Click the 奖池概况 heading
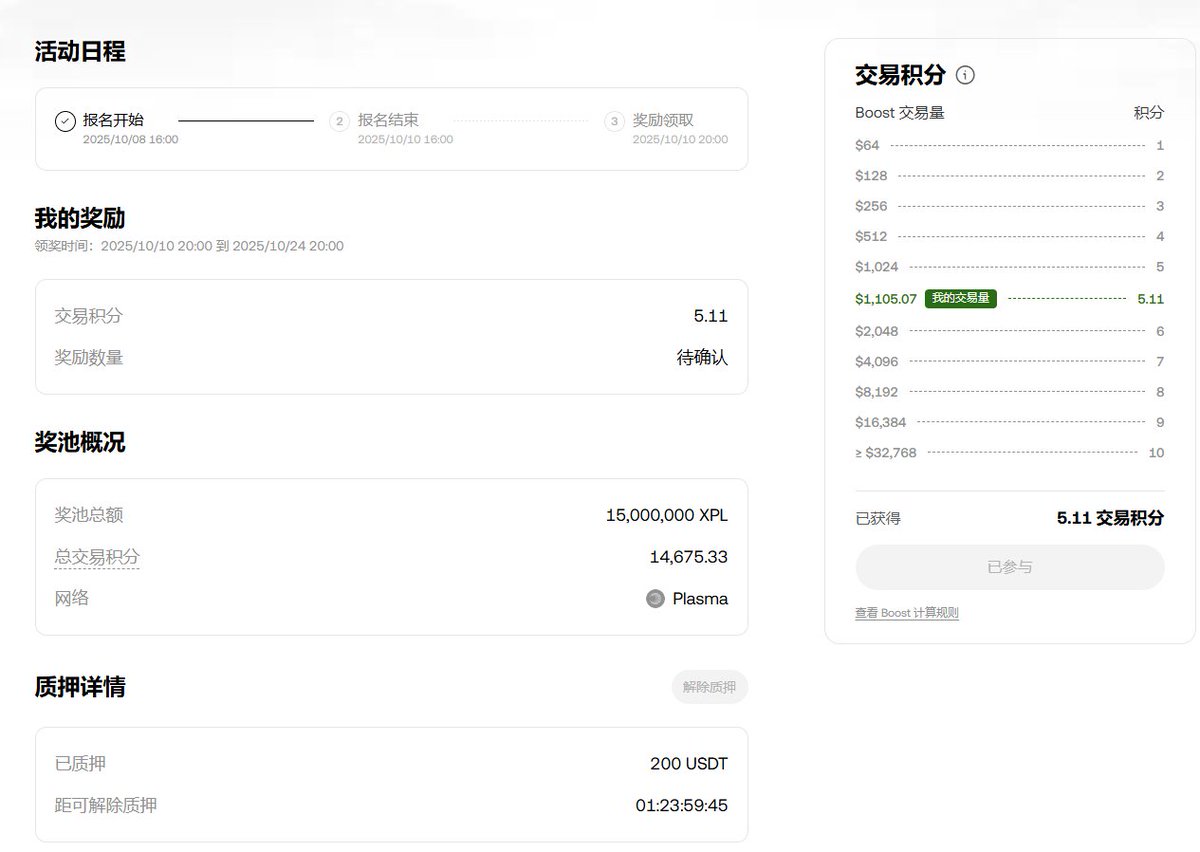Viewport: 1200px width, 852px height. click(80, 442)
